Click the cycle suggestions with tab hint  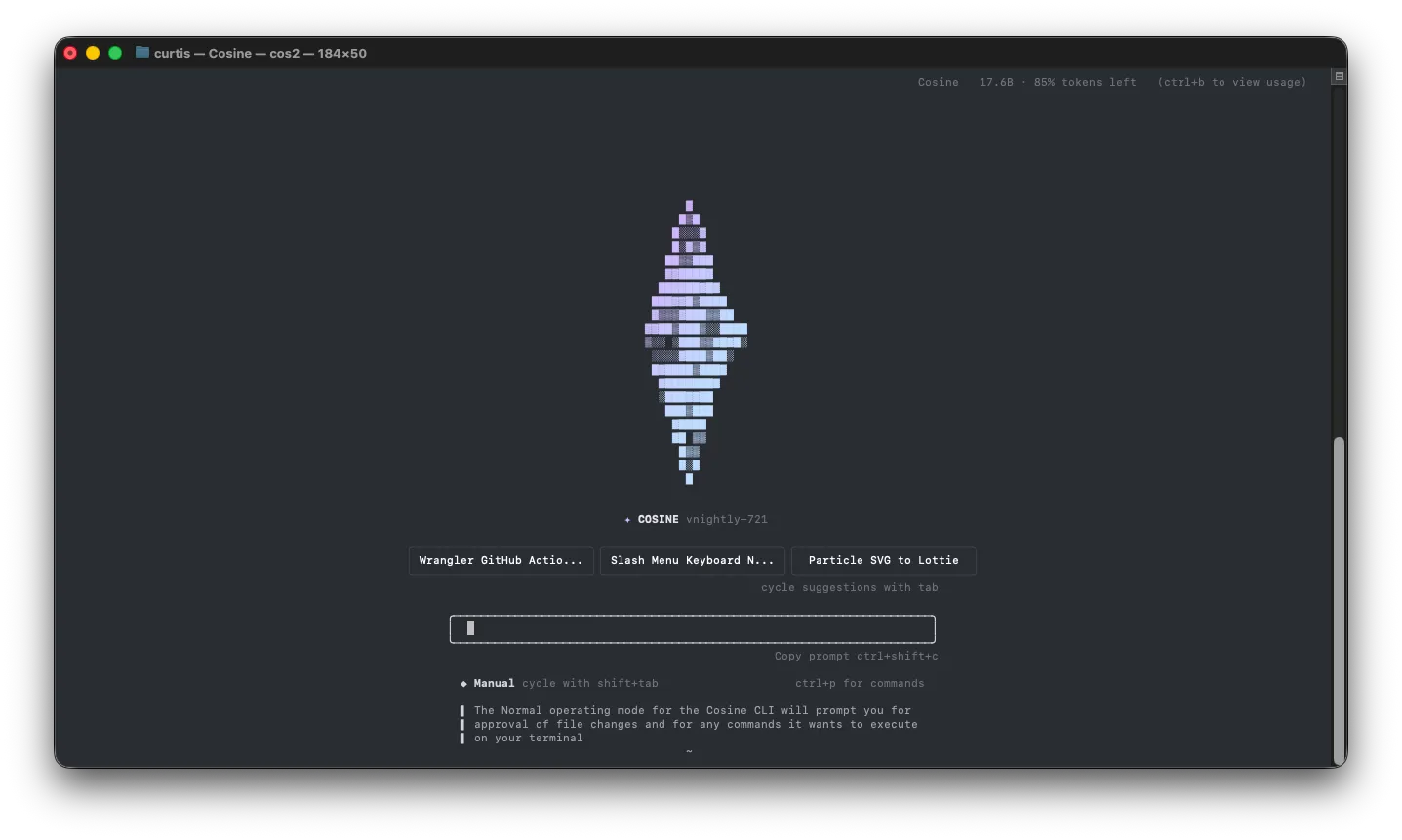click(849, 587)
